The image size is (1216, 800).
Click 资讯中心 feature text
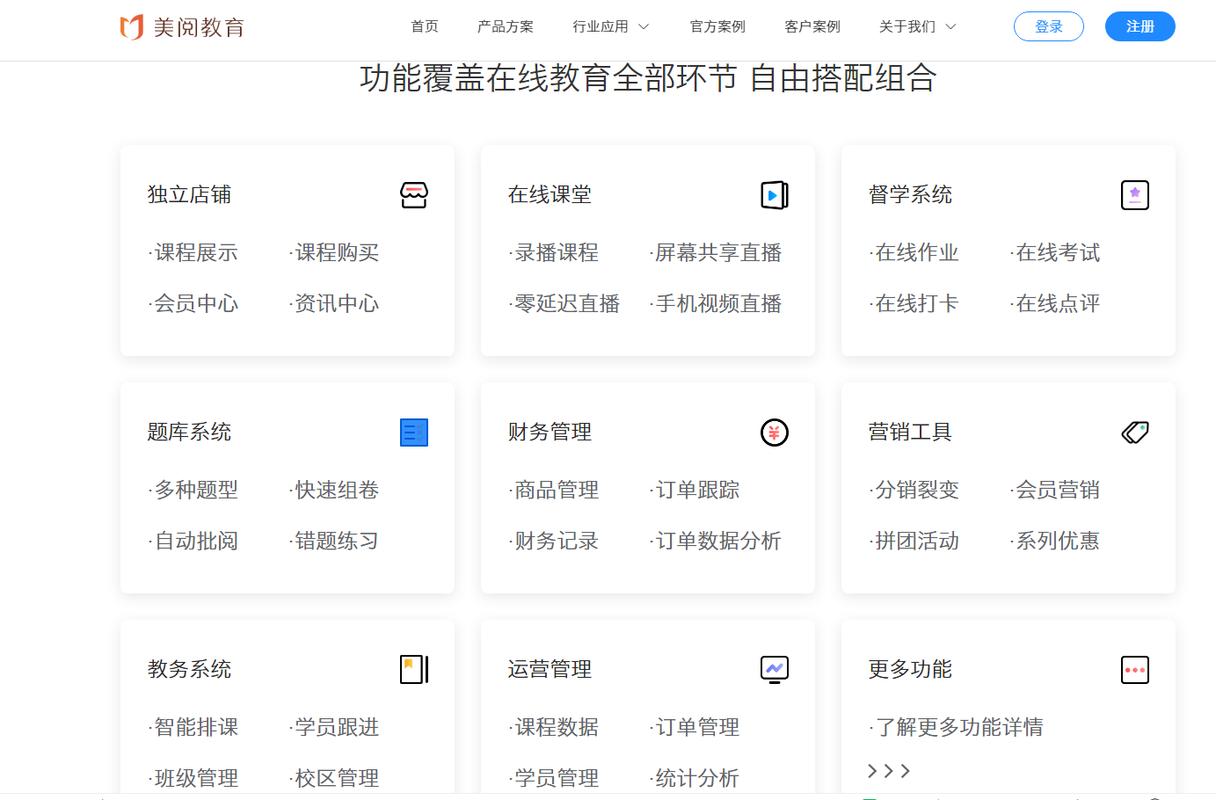pyautogui.click(x=334, y=304)
